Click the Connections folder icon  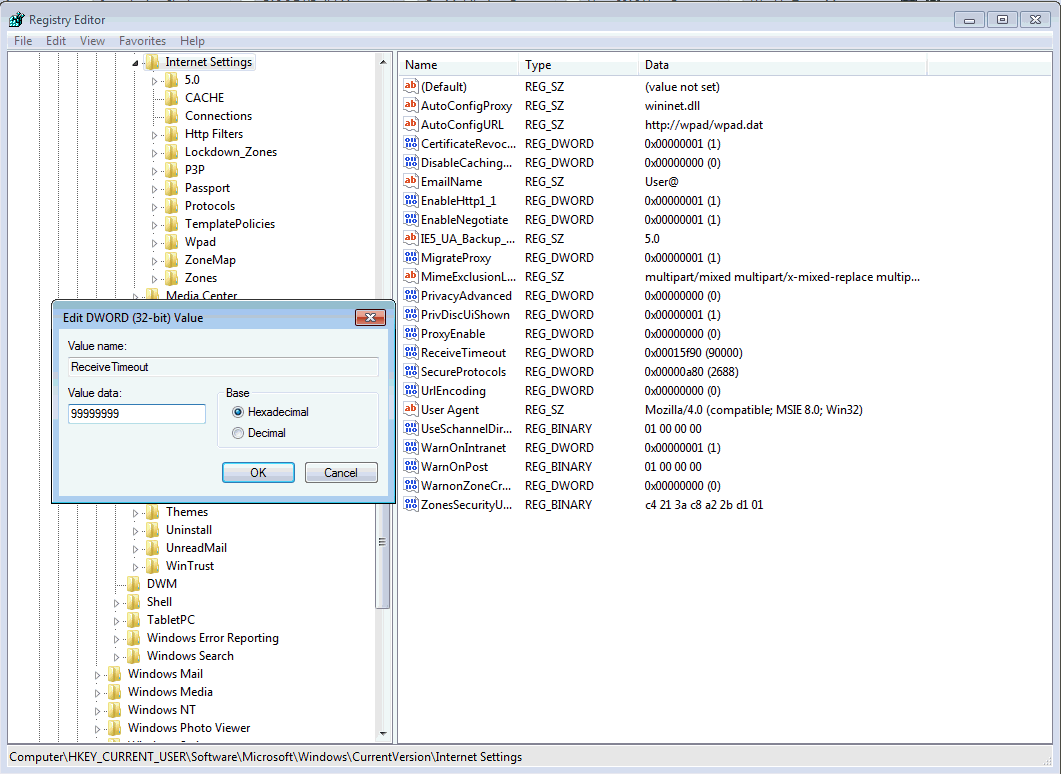point(172,116)
